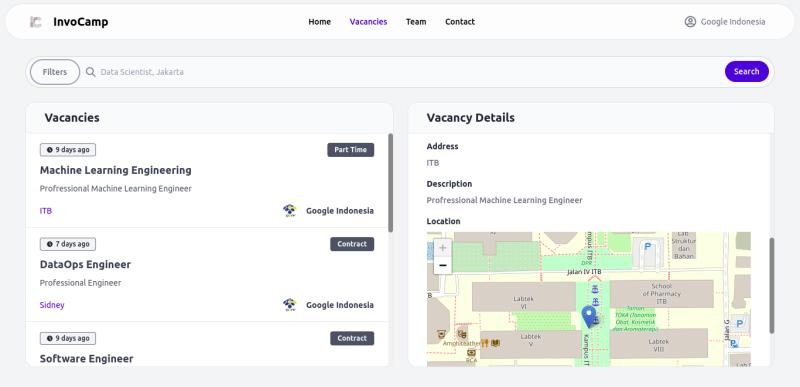This screenshot has width=800, height=387.
Task: Click the Labtek VI building on map
Action: tap(523, 297)
